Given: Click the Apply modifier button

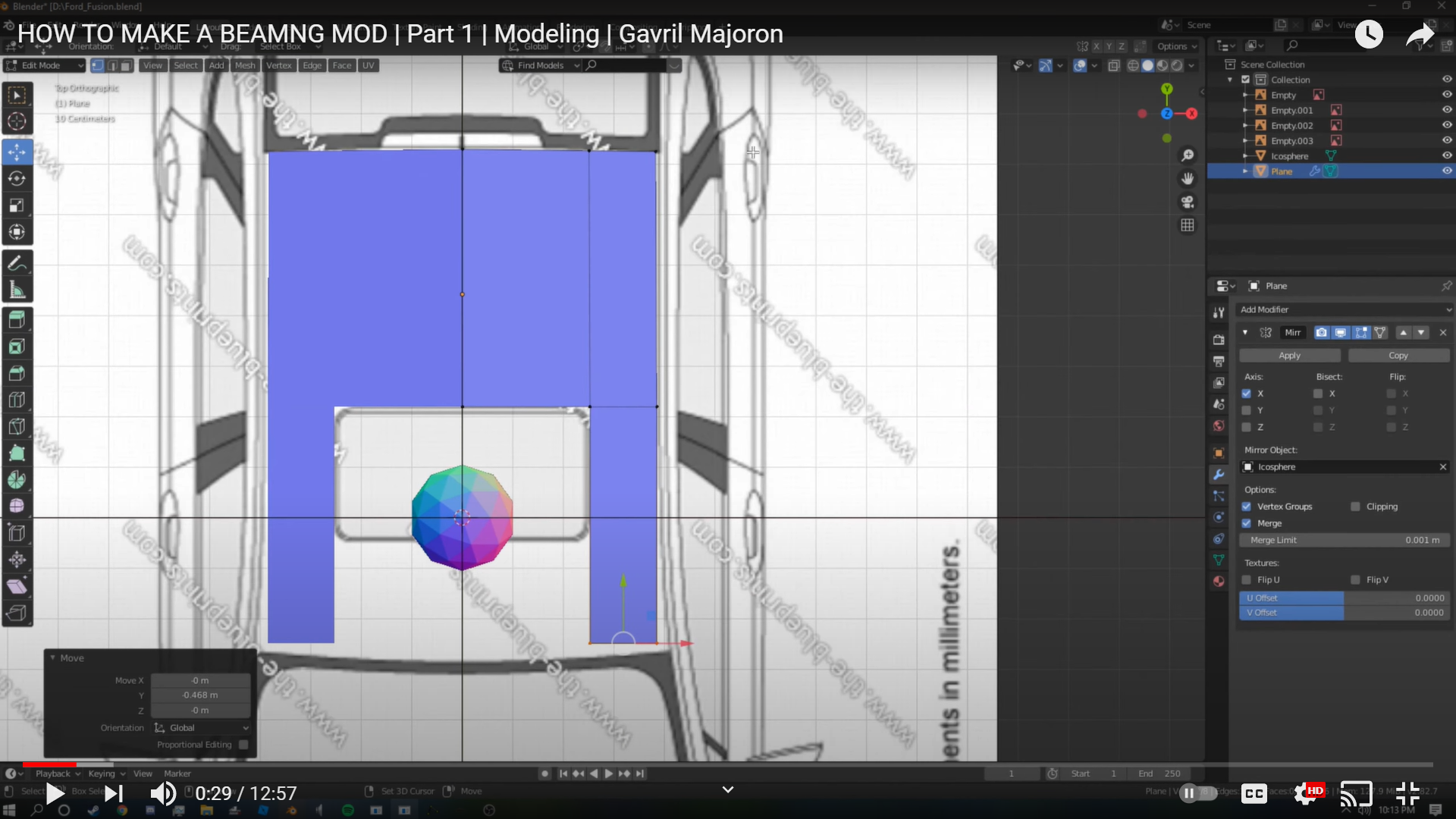Looking at the screenshot, I should click(1289, 356).
